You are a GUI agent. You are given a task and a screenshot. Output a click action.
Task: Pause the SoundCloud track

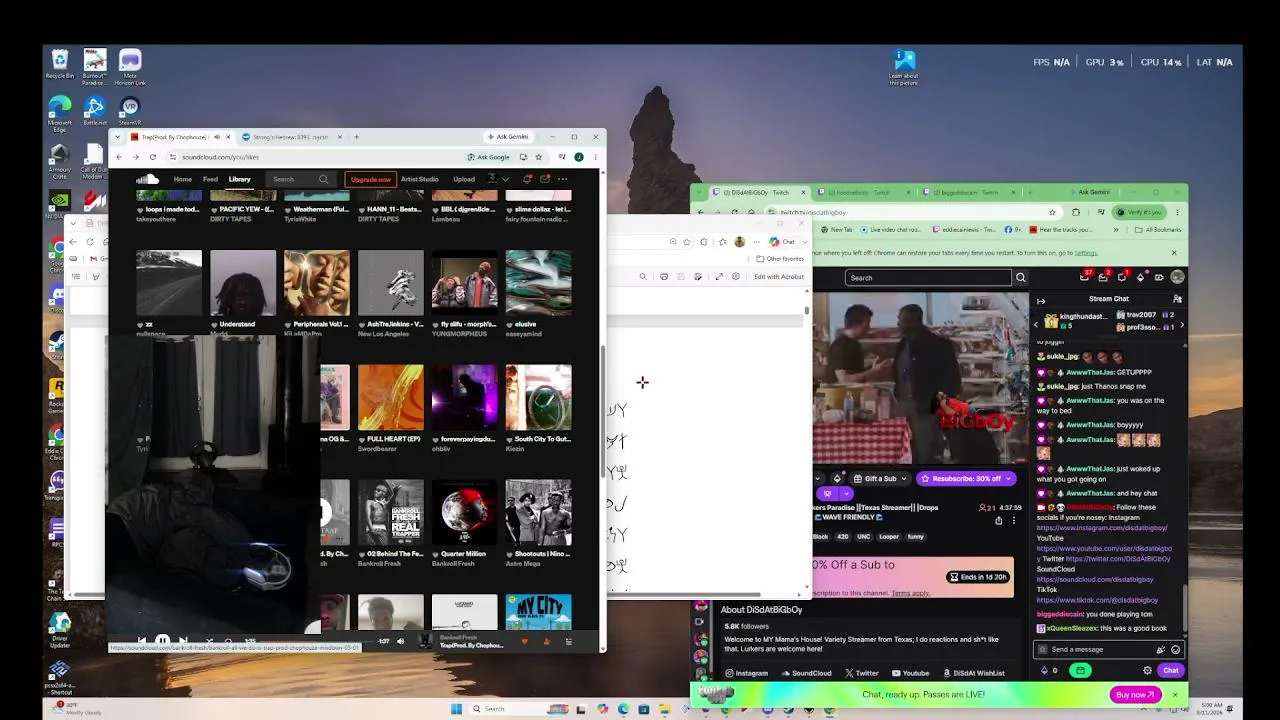point(162,641)
